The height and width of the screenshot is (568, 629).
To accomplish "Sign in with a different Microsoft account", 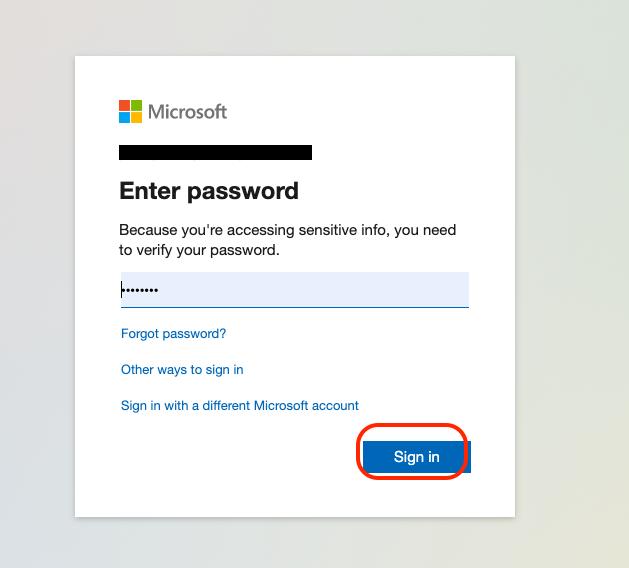I will (x=239, y=406).
